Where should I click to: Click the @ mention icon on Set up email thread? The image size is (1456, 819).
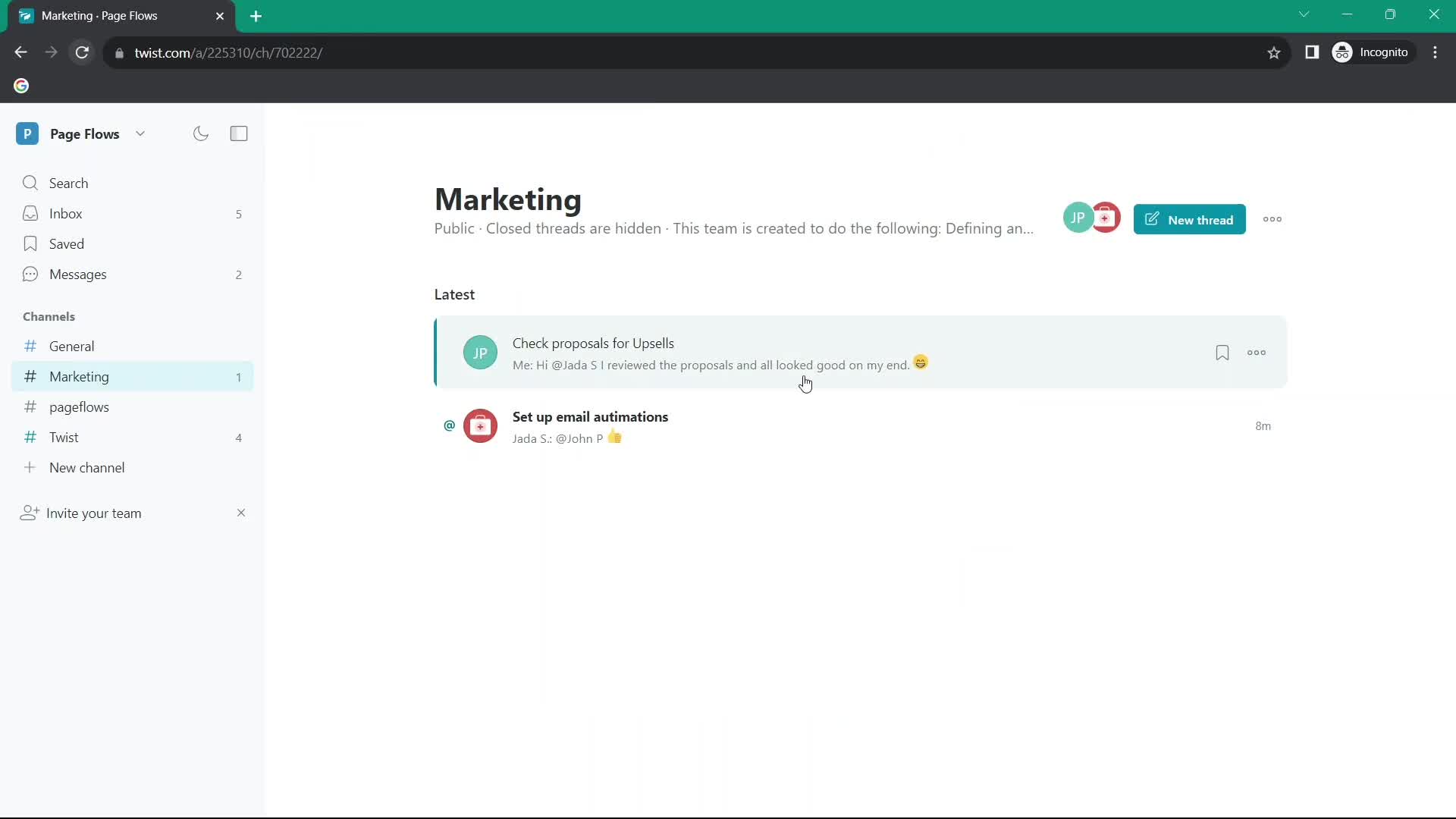(x=449, y=424)
